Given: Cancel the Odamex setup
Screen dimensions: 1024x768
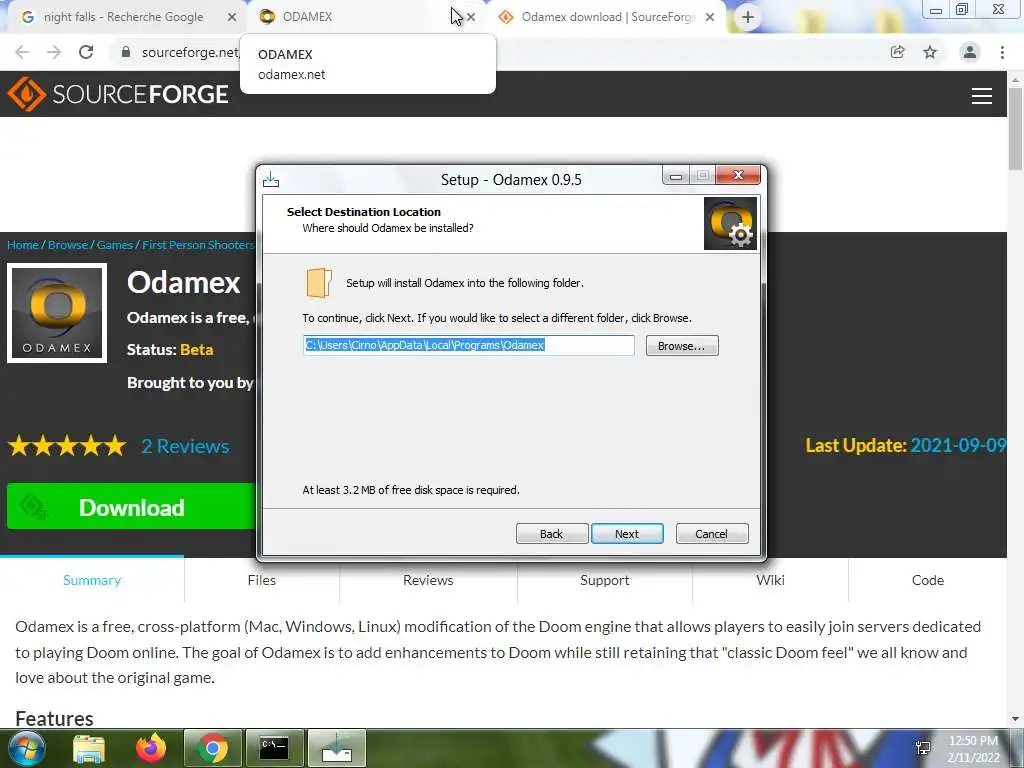Looking at the screenshot, I should (x=712, y=534).
